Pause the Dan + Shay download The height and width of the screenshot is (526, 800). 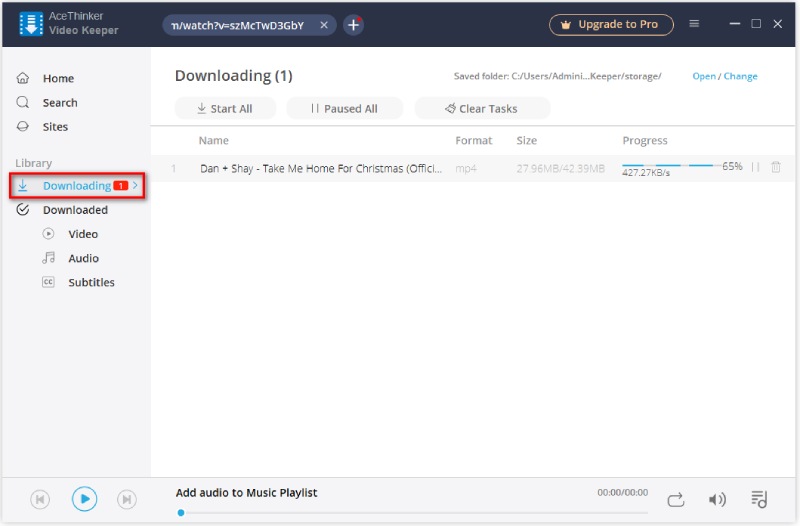pyautogui.click(x=756, y=167)
